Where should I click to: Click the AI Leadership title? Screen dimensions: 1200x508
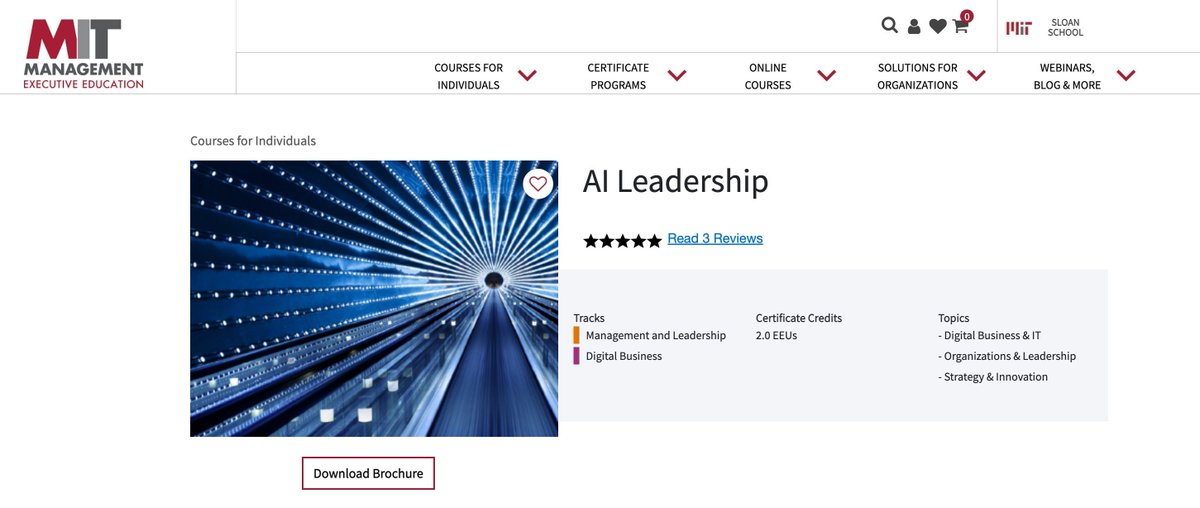coord(676,181)
